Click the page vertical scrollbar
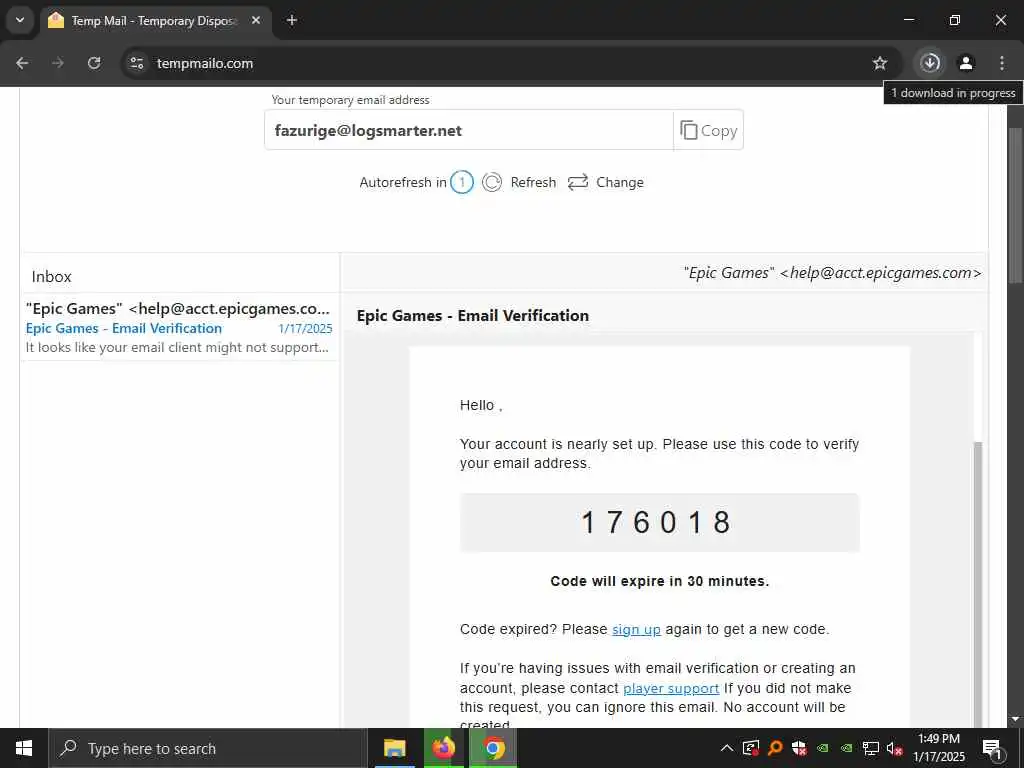 (1016, 205)
